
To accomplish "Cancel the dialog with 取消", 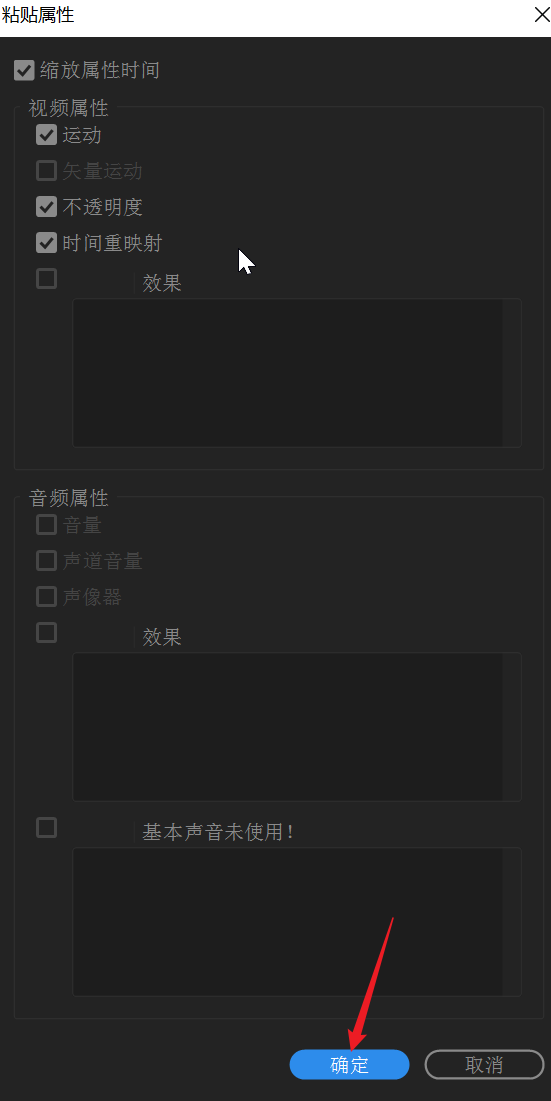I will coord(484,1064).
